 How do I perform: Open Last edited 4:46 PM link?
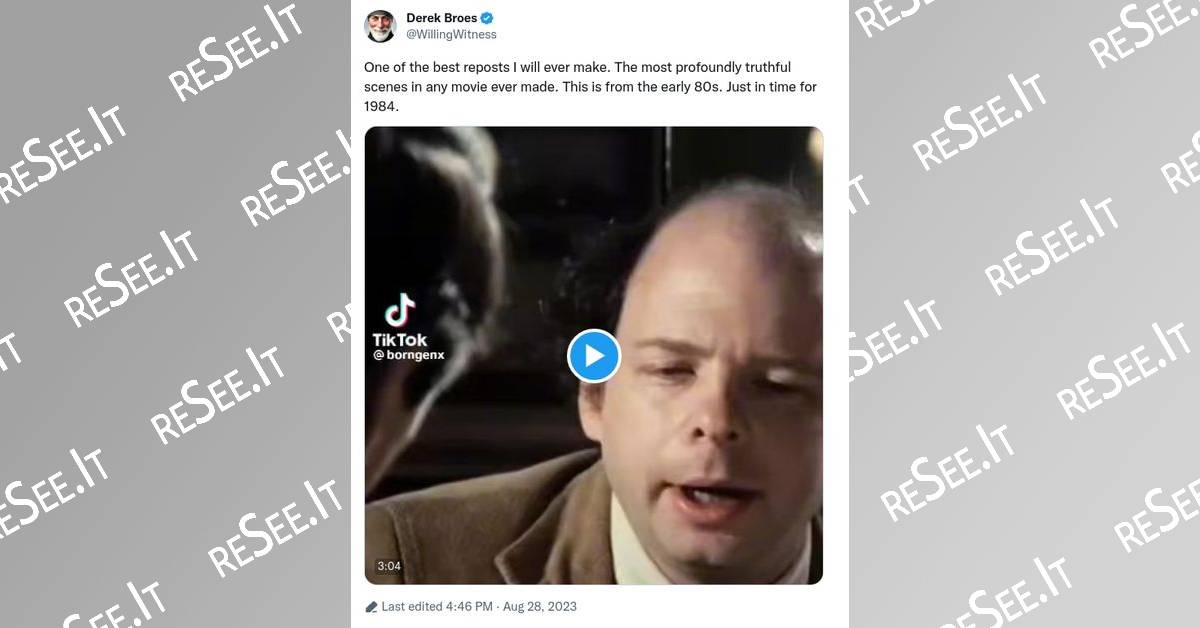point(437,606)
